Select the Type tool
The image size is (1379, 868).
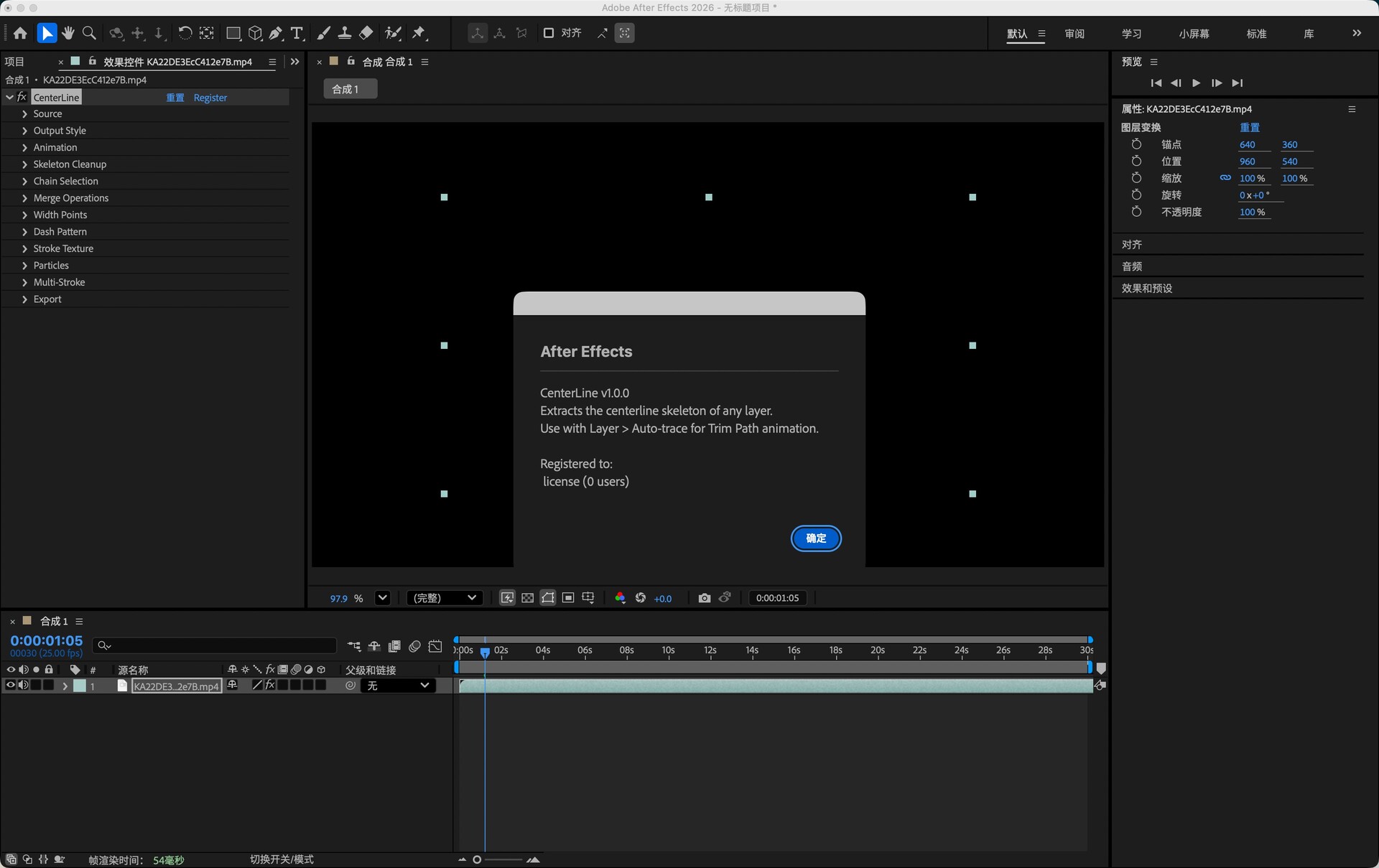click(x=297, y=33)
